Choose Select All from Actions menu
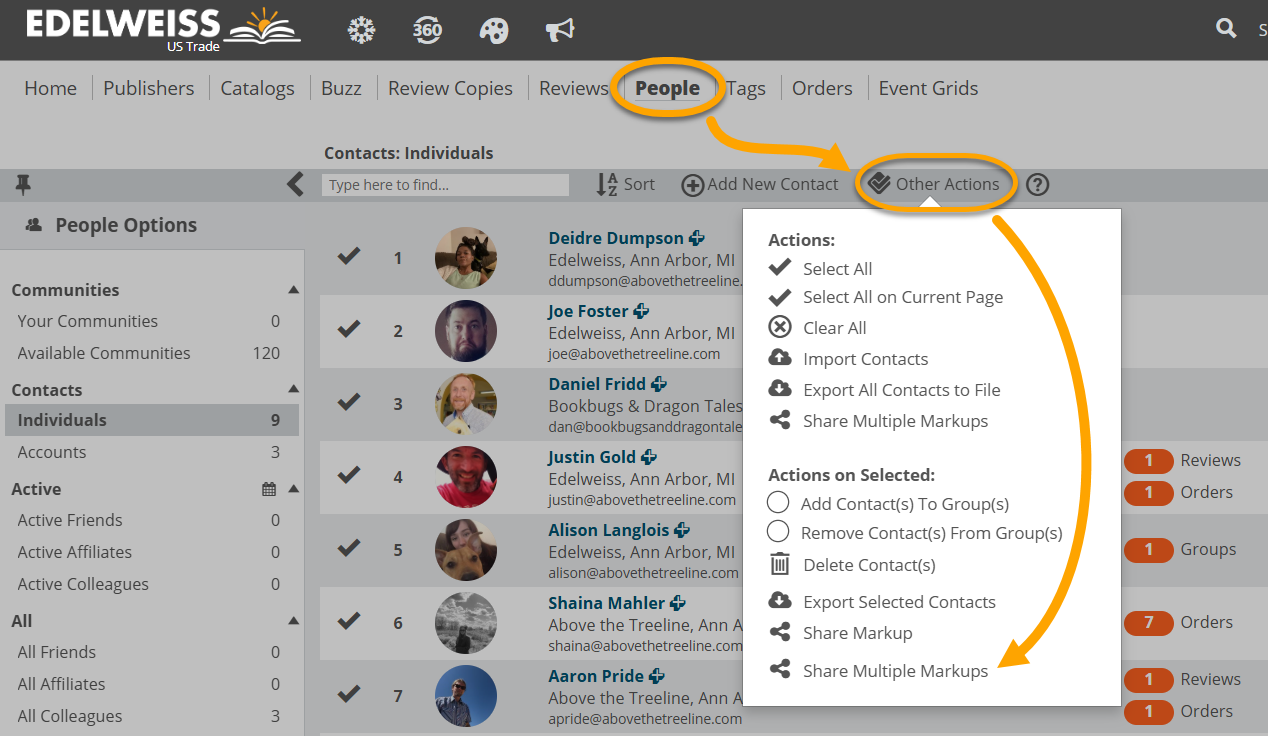 point(820,269)
